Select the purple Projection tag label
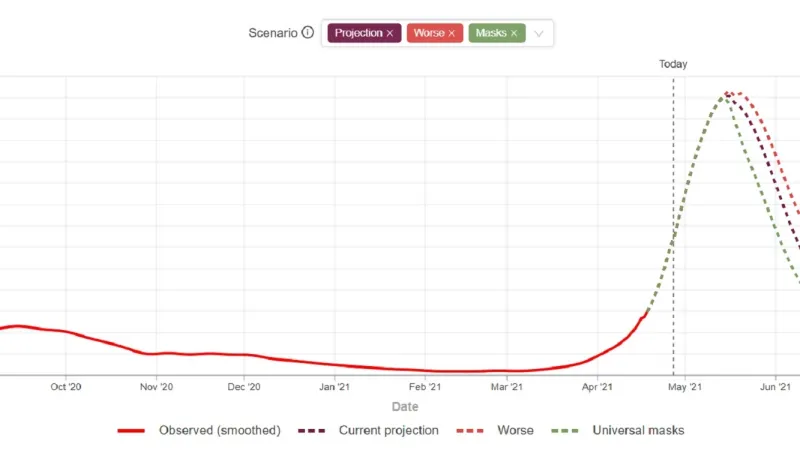 click(x=358, y=33)
